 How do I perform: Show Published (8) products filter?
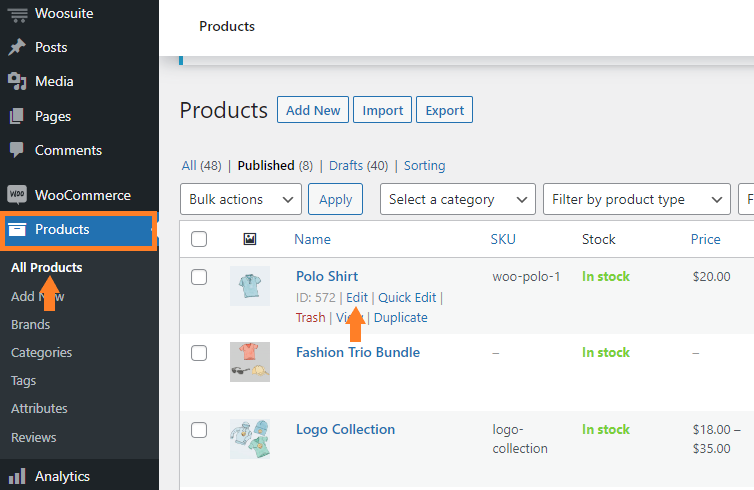tap(275, 166)
